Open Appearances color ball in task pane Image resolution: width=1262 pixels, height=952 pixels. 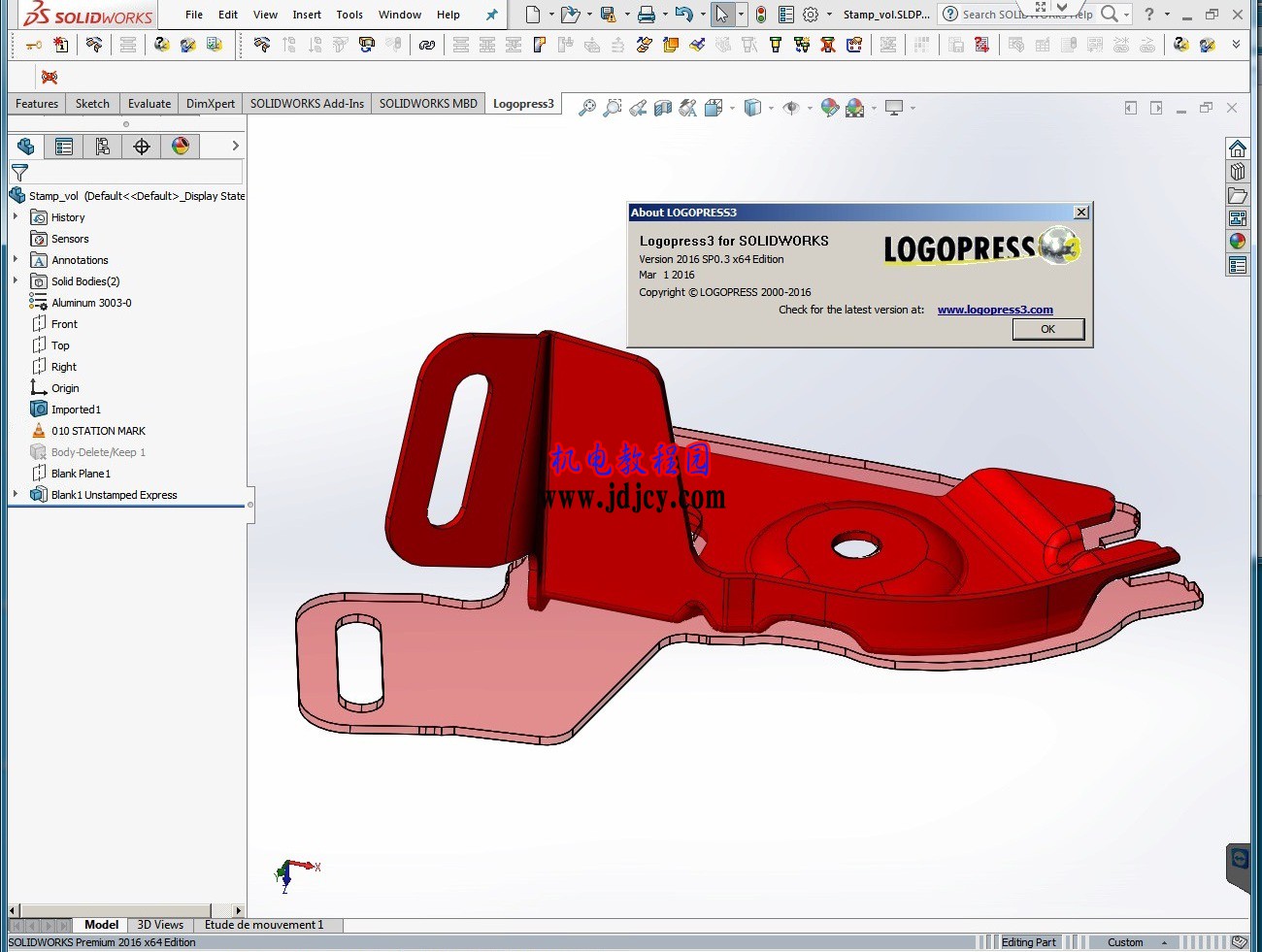click(1238, 242)
